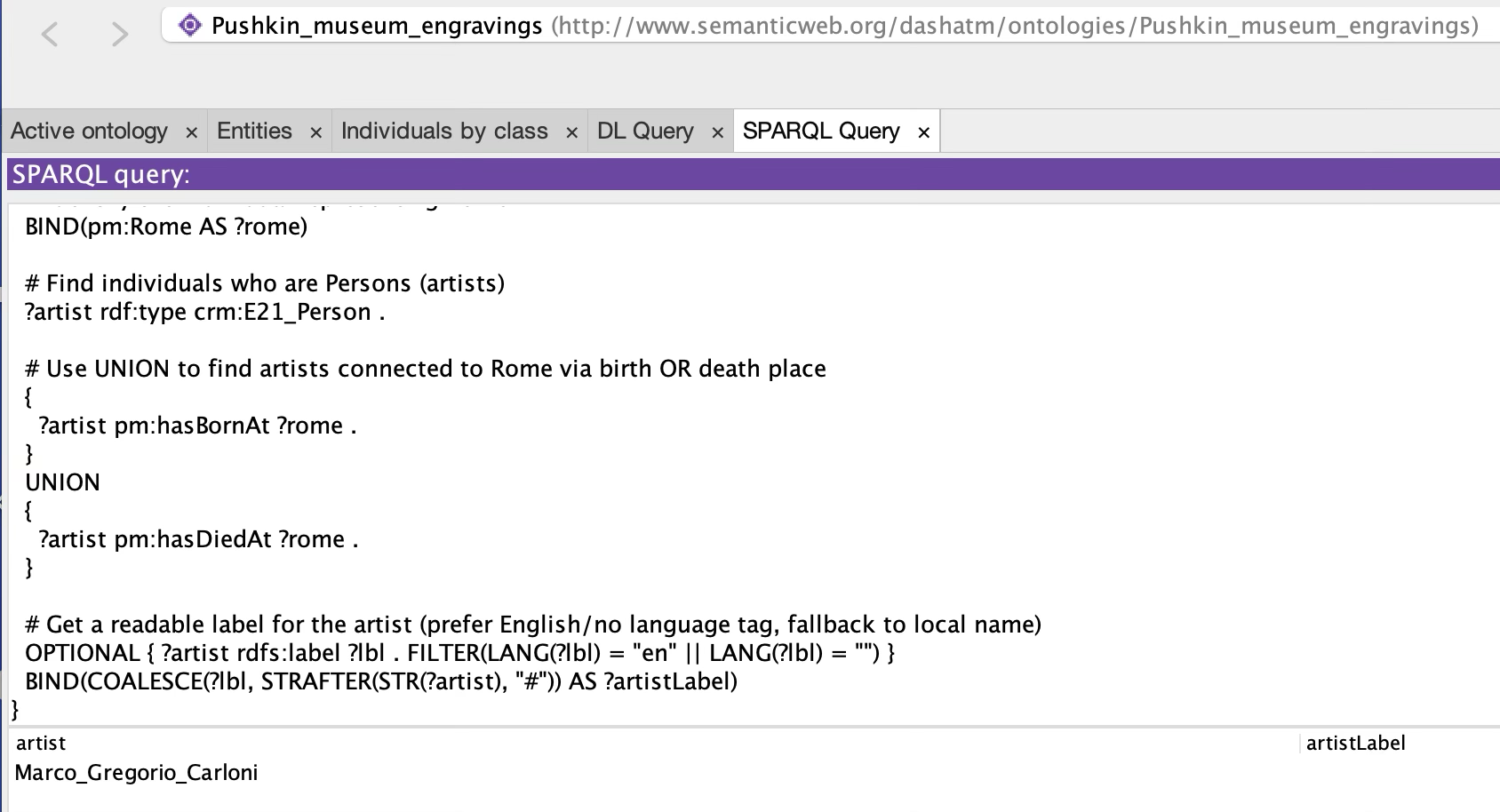Screen dimensions: 1500x812
Task: Select the Marco_Gregorio_Carloni result row
Action: pos(137,773)
